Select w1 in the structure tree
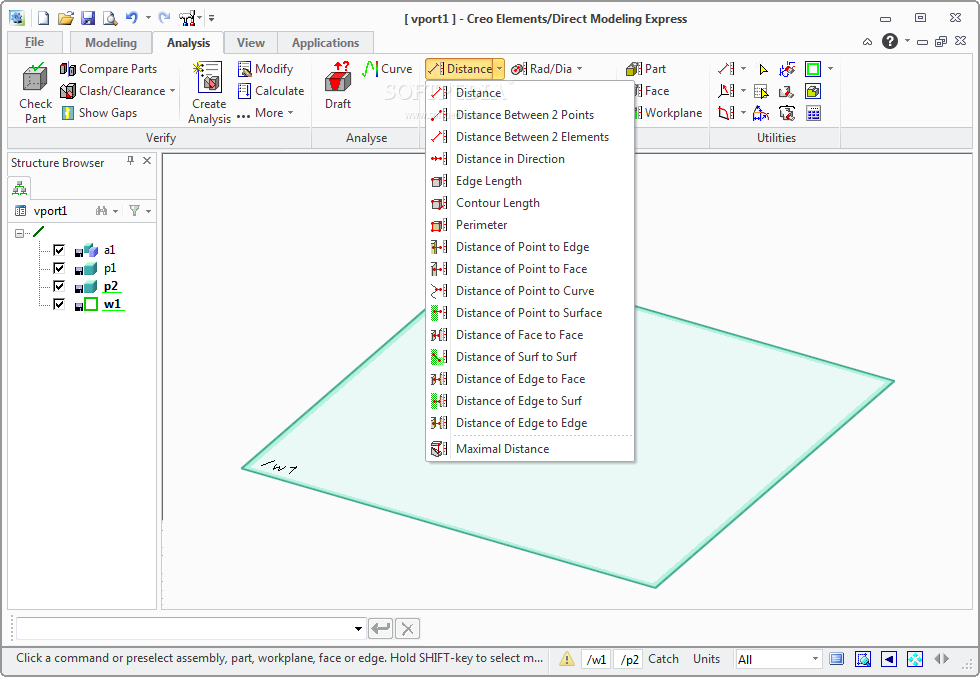The height and width of the screenshot is (677, 980). pos(112,304)
